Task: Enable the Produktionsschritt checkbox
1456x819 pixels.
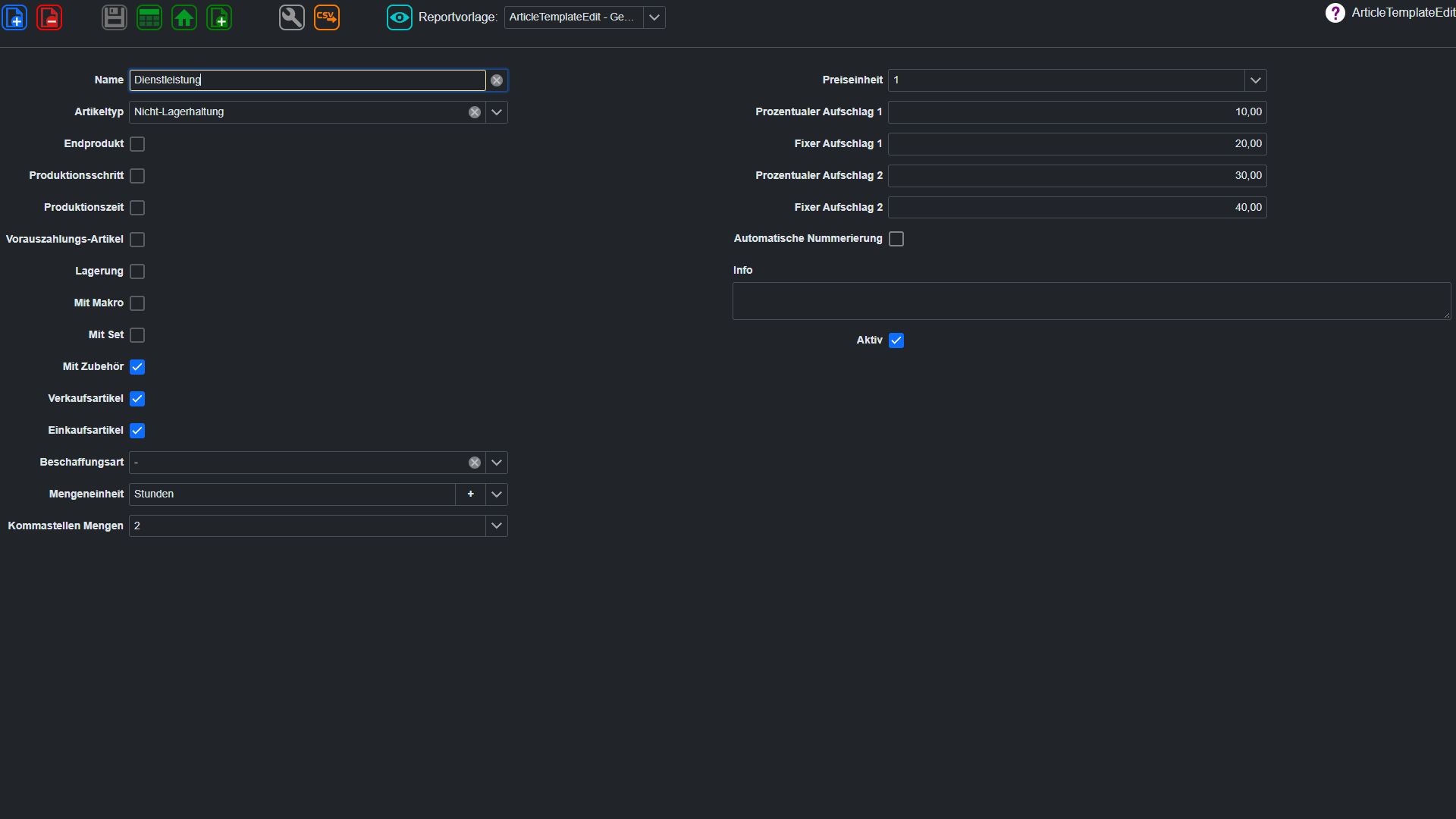Action: 137,176
